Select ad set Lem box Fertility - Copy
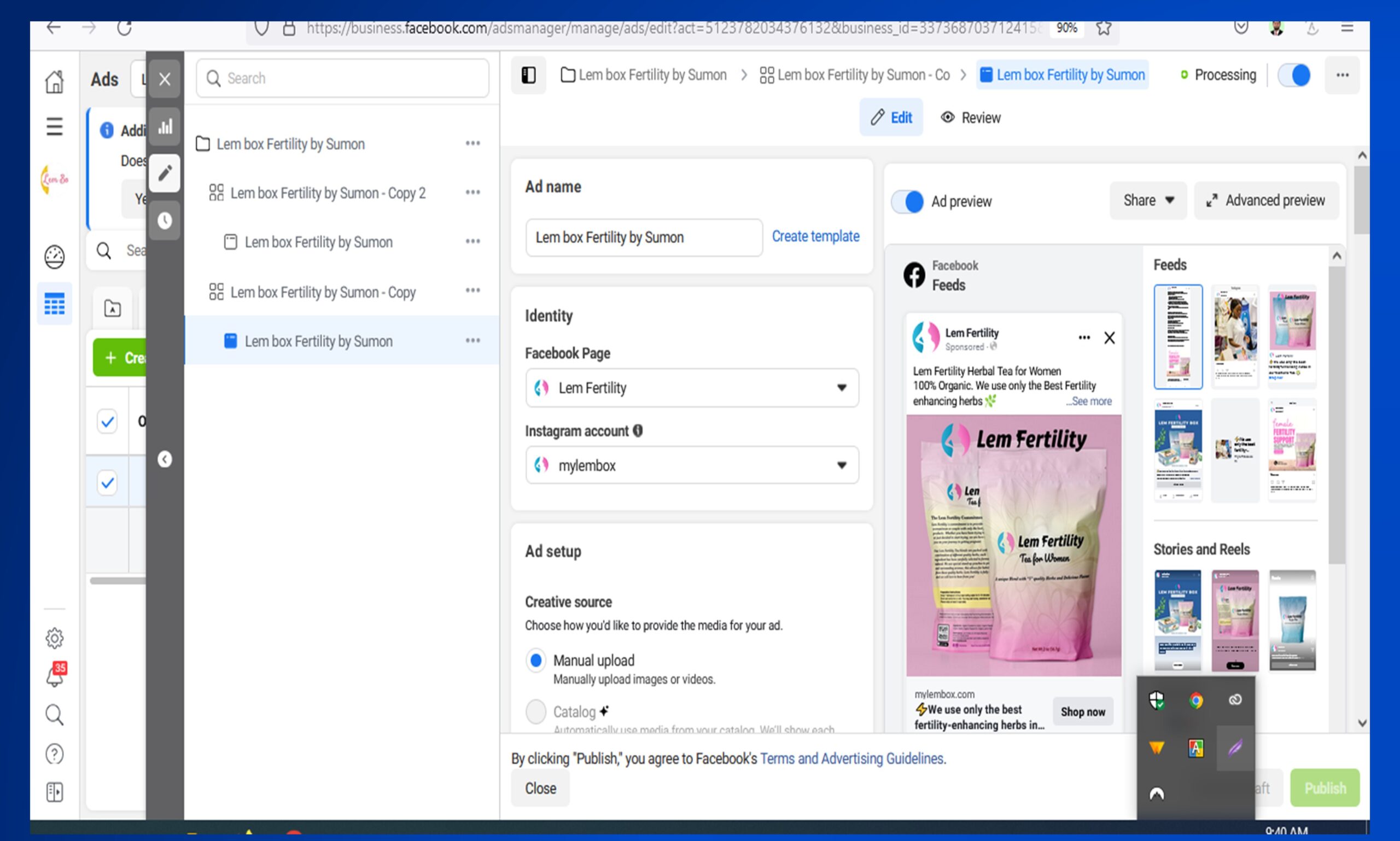The width and height of the screenshot is (1400, 841). [323, 293]
